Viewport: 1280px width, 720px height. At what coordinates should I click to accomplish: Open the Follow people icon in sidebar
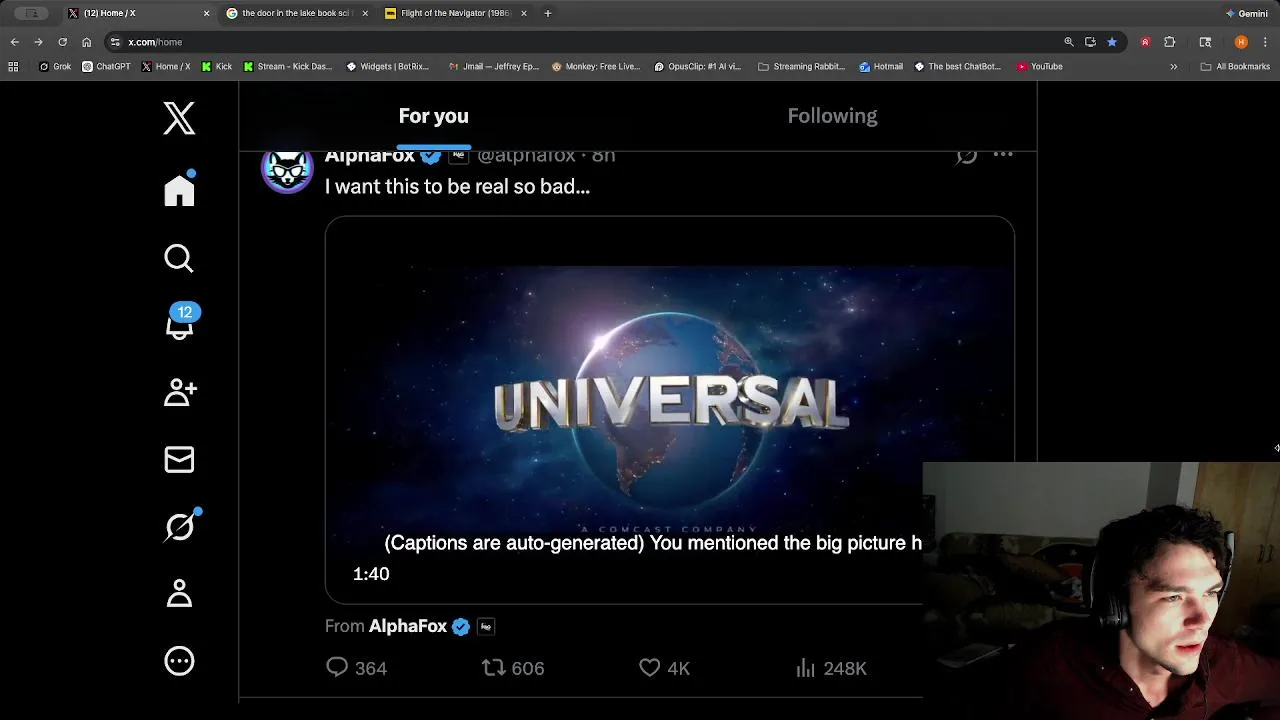(180, 392)
